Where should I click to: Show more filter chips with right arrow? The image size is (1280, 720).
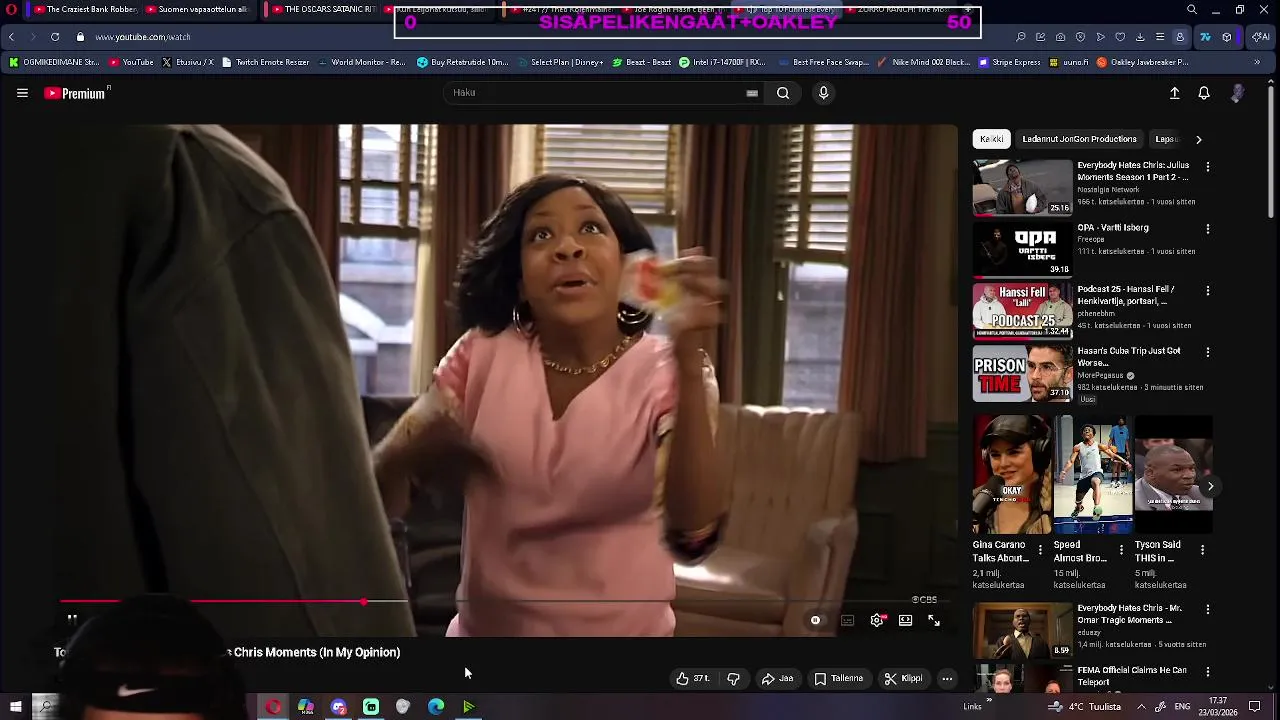[x=1198, y=139]
